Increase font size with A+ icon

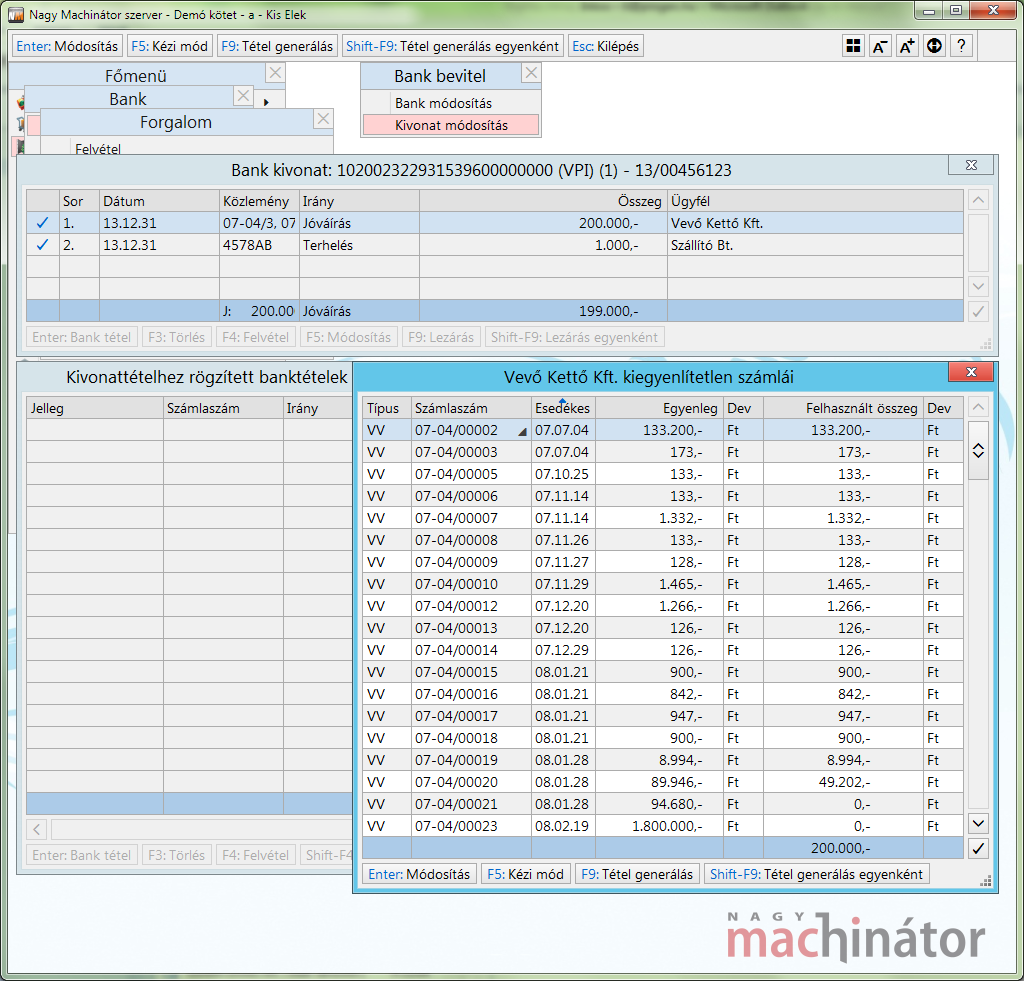(x=907, y=46)
